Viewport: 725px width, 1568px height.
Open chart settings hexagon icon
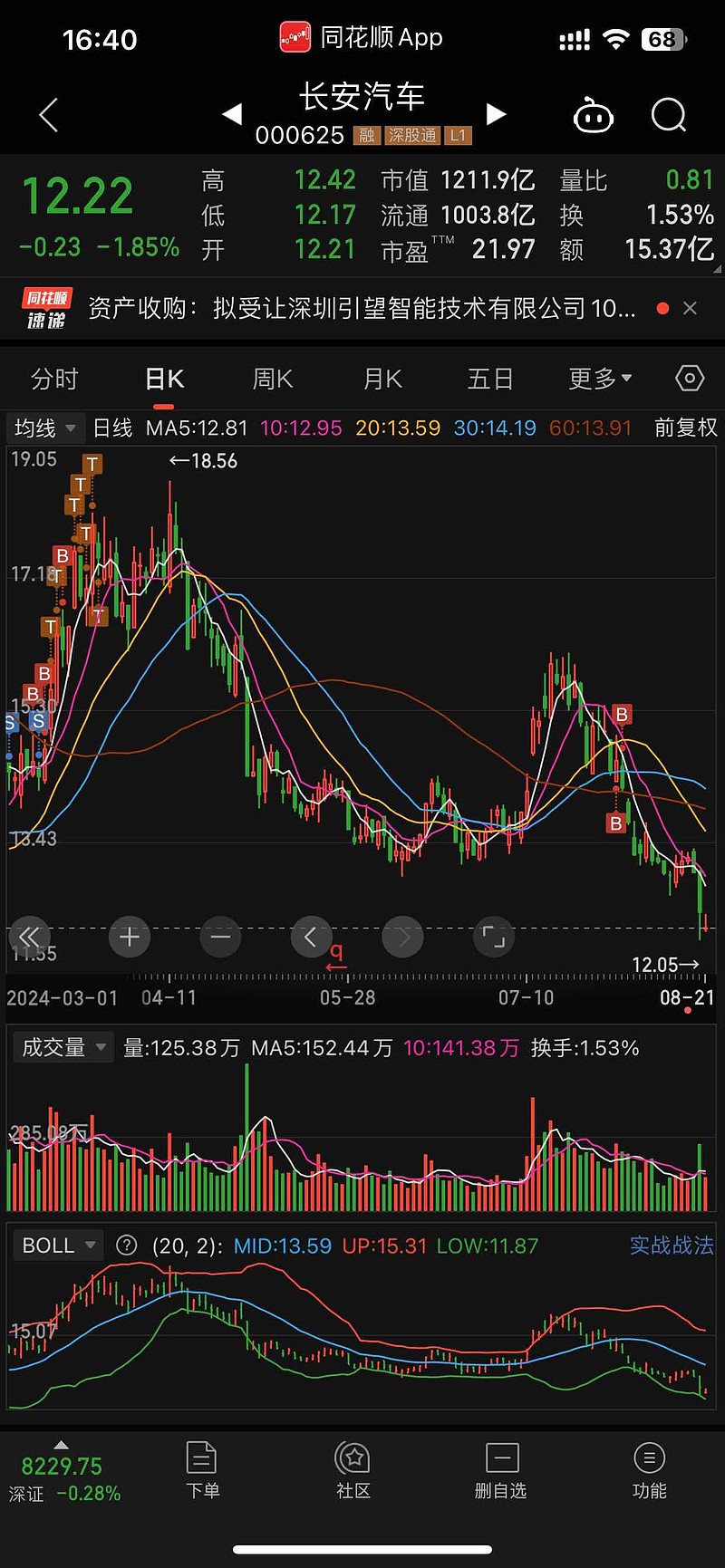tap(690, 378)
